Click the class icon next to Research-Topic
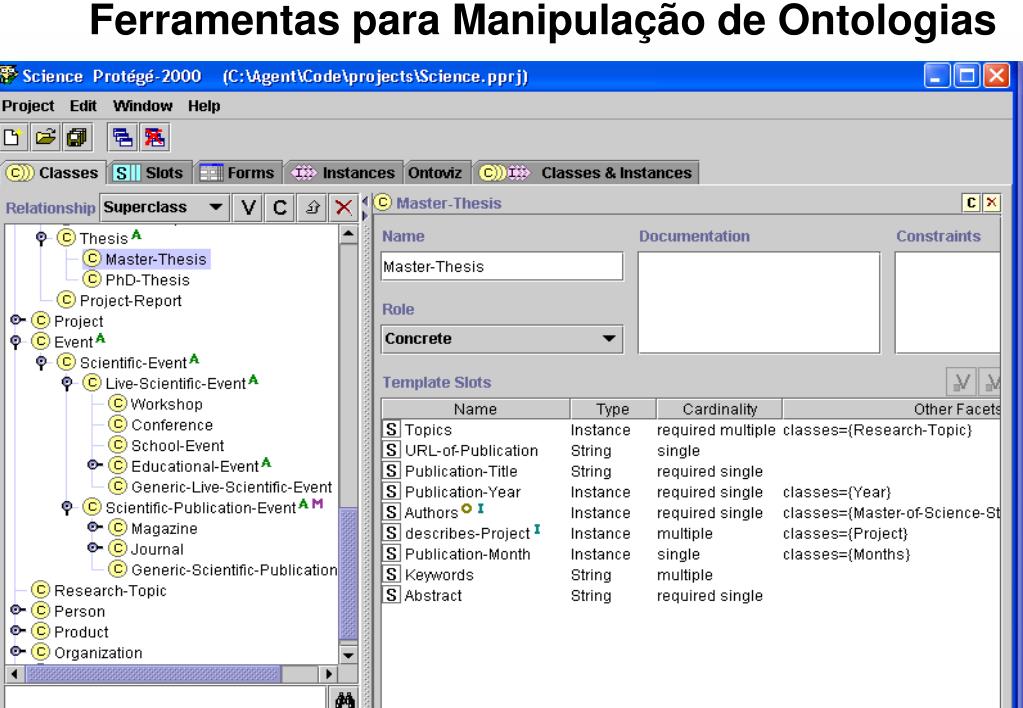The height and width of the screenshot is (708, 1023). click(40, 590)
